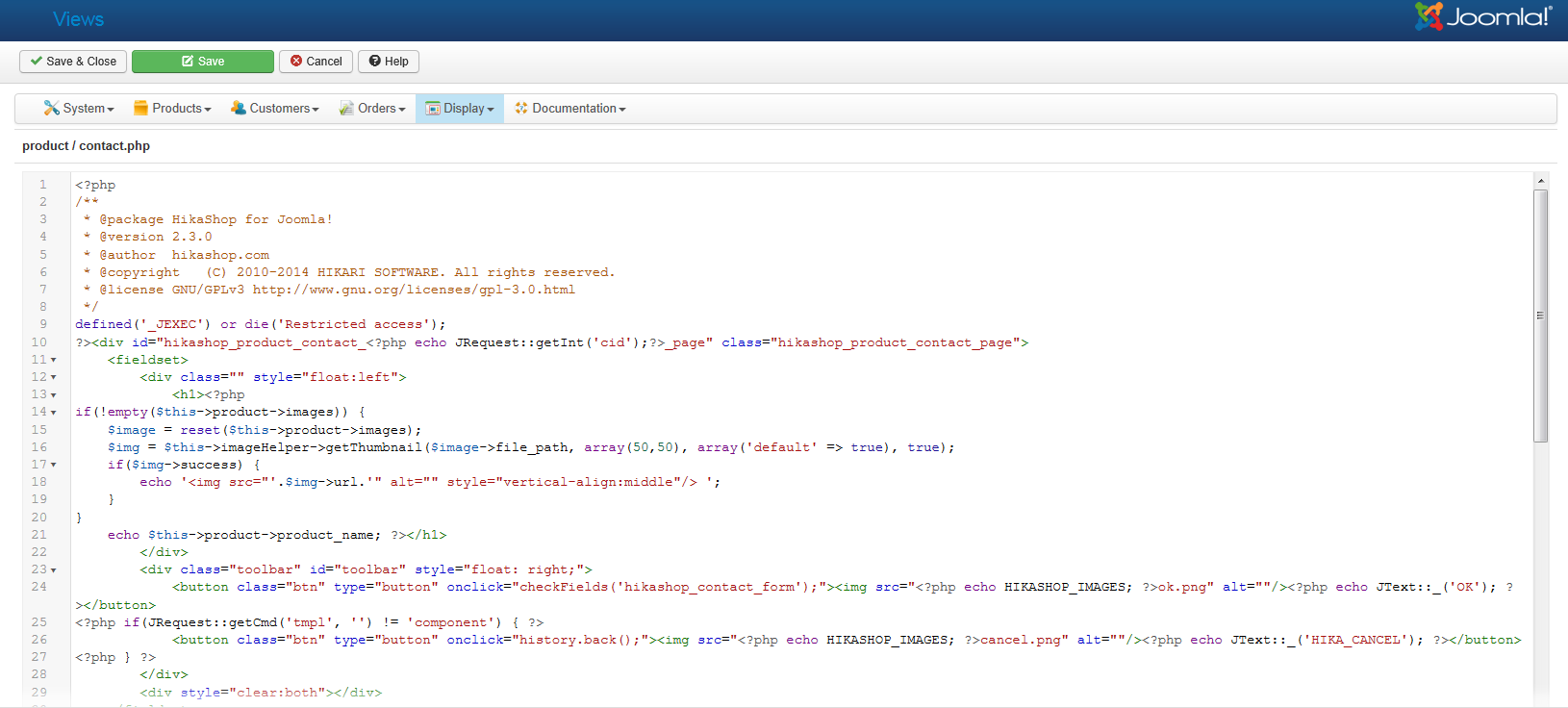Click the 'echo $this->product->product_name' line
Image resolution: width=1568 pixels, height=708 pixels.
click(277, 535)
